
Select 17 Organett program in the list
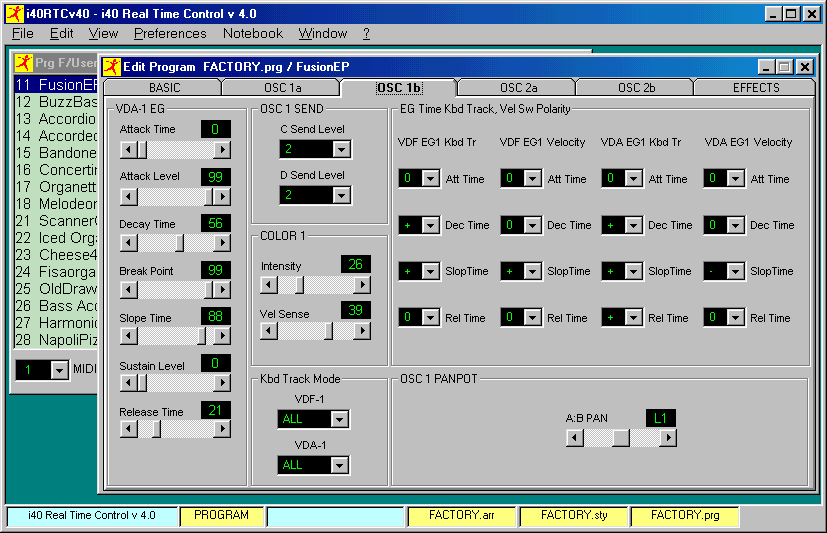click(x=56, y=187)
